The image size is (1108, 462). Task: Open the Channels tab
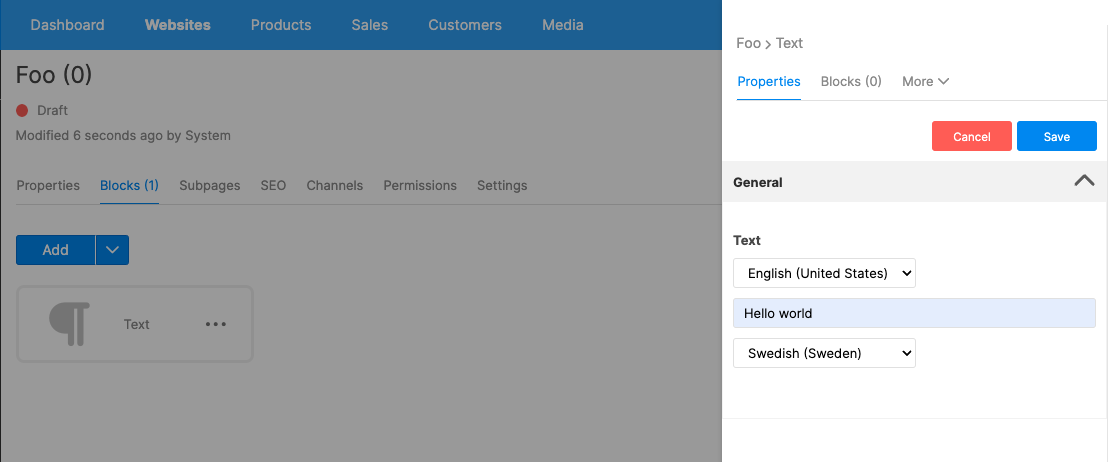(x=335, y=186)
